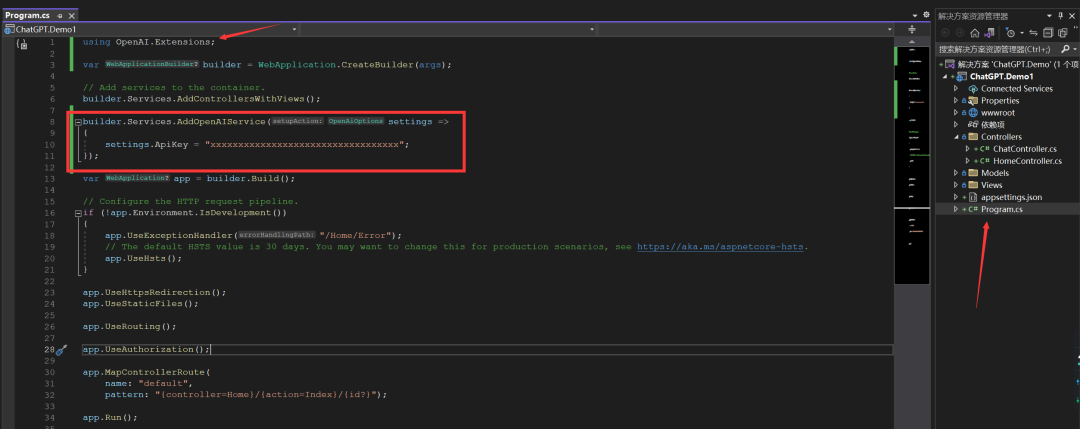Click the Collapse All icon in Solution Explorer
Image resolution: width=1080 pixels, height=429 pixels.
[x=1048, y=32]
